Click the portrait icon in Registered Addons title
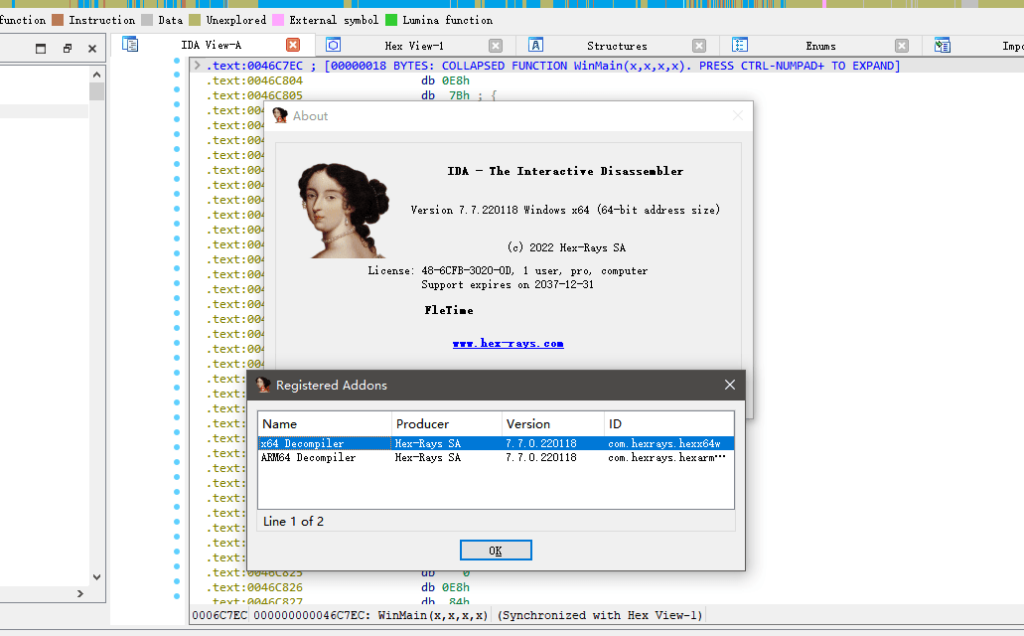Screen dimensions: 1024x636 (264, 385)
